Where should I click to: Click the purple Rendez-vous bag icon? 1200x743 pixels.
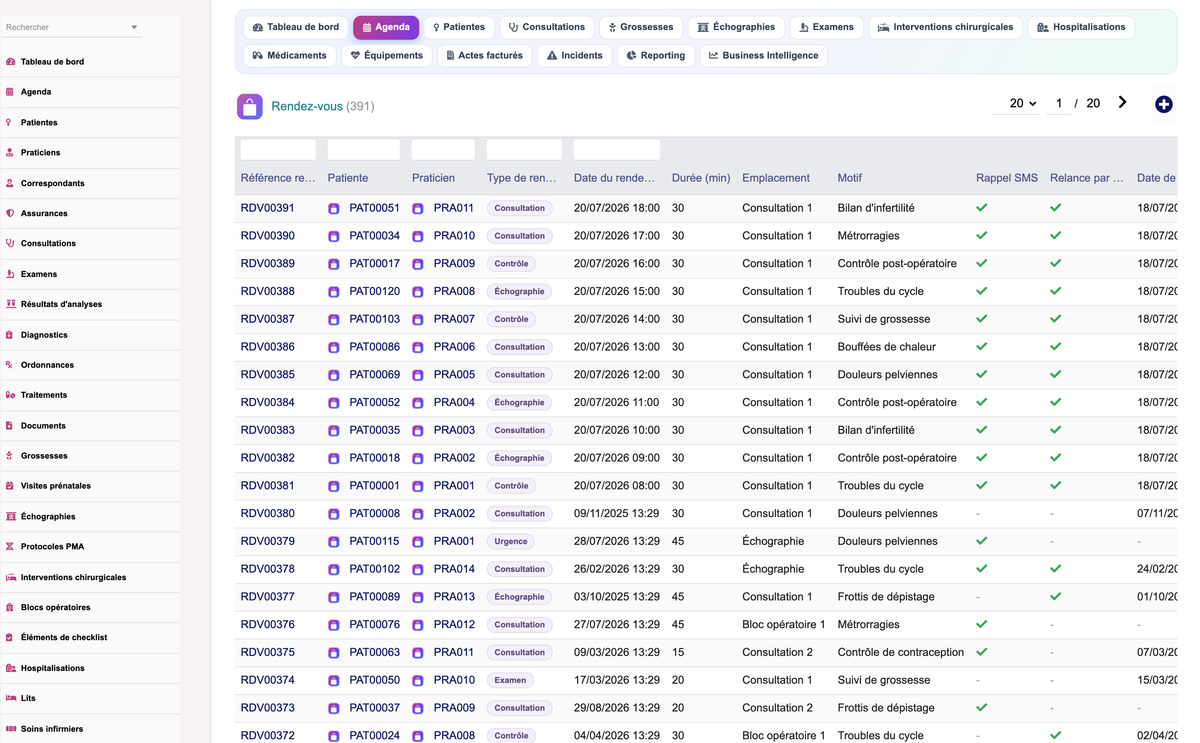(x=250, y=106)
